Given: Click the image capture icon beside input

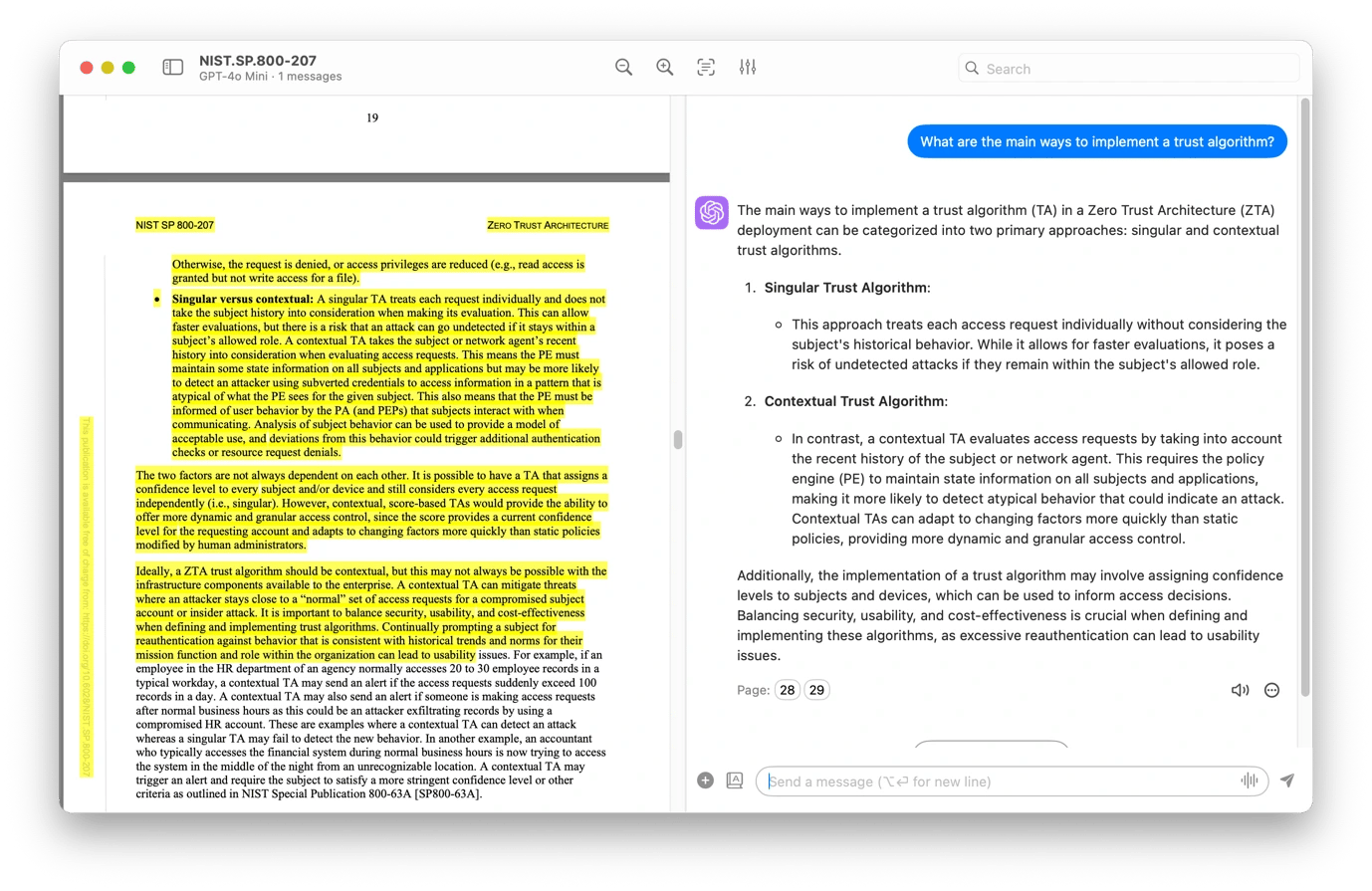Looking at the screenshot, I should tap(735, 780).
